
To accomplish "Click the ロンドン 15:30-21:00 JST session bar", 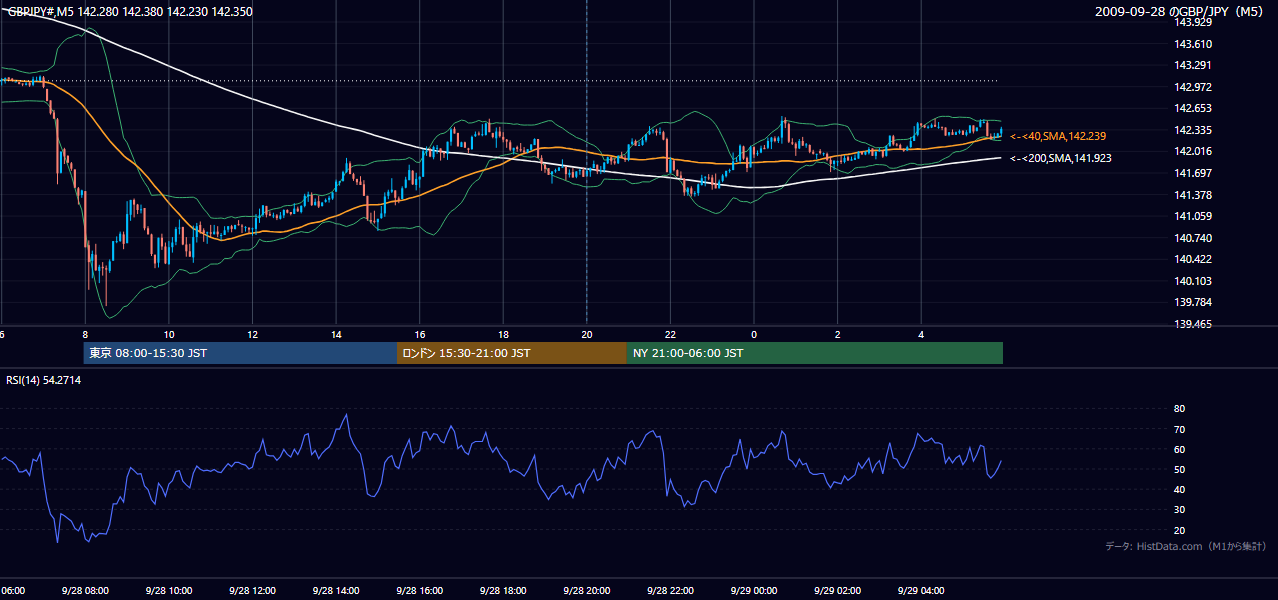I will 512,353.
